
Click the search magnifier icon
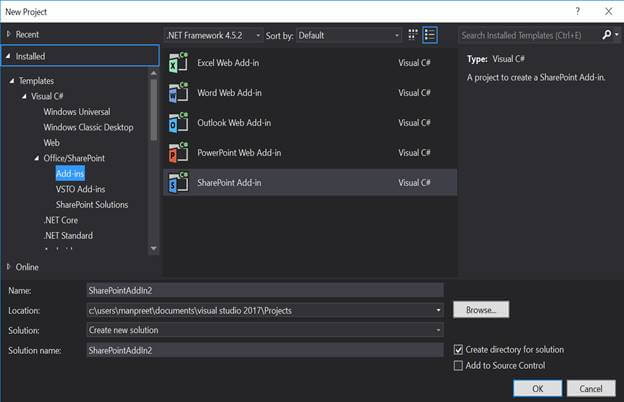[606, 35]
